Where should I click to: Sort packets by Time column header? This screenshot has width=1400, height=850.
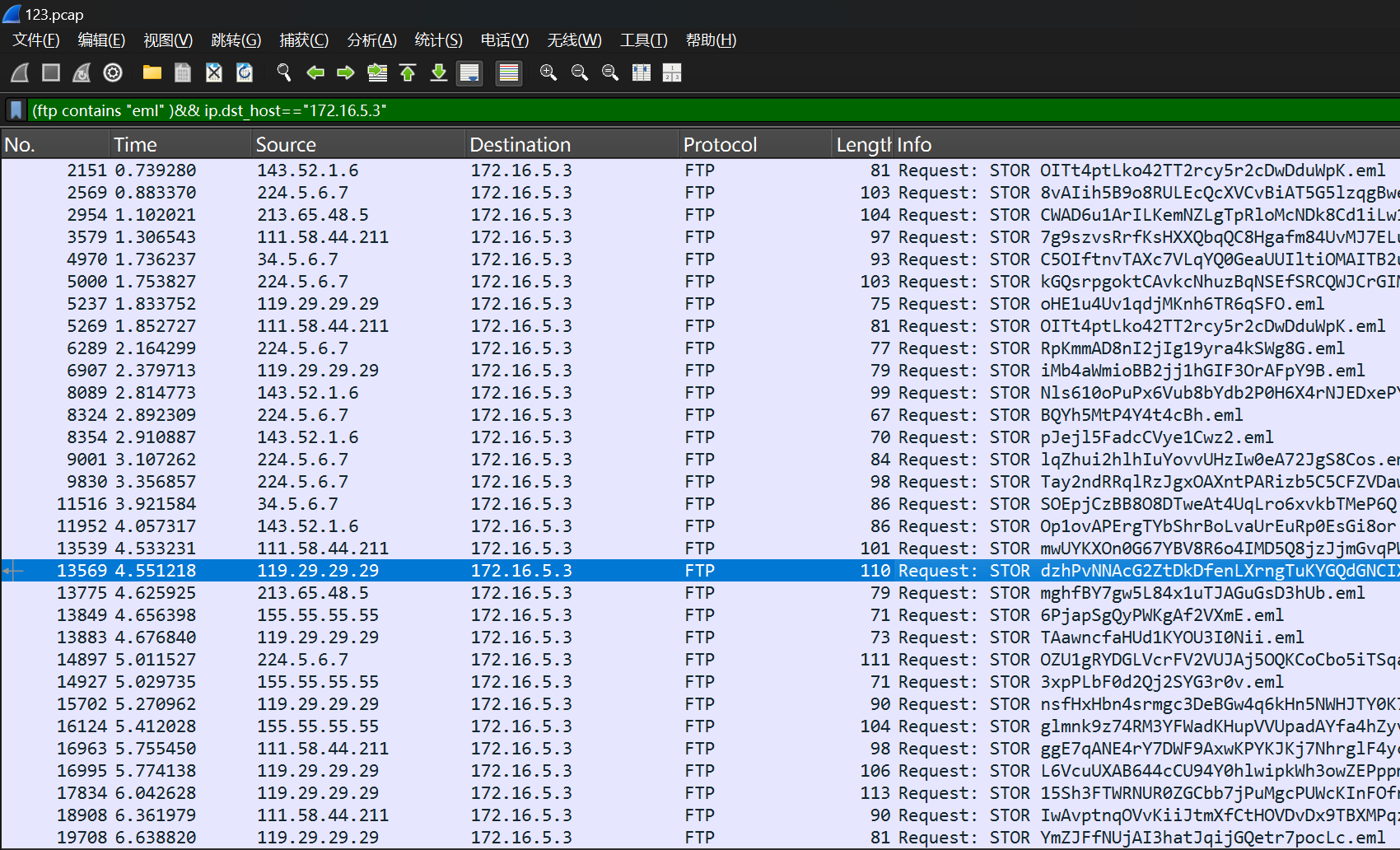135,145
